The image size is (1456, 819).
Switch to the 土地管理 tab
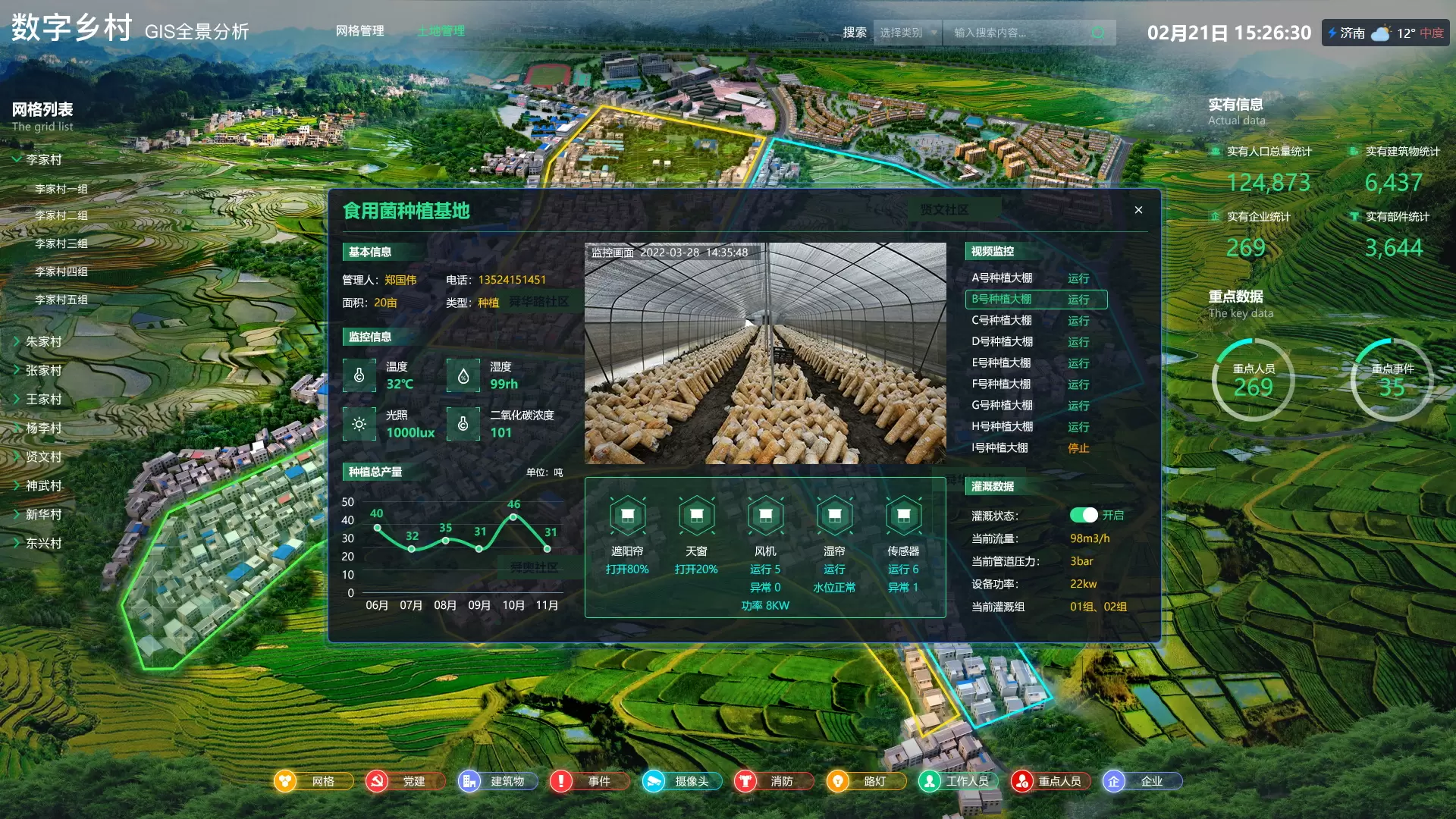(441, 31)
